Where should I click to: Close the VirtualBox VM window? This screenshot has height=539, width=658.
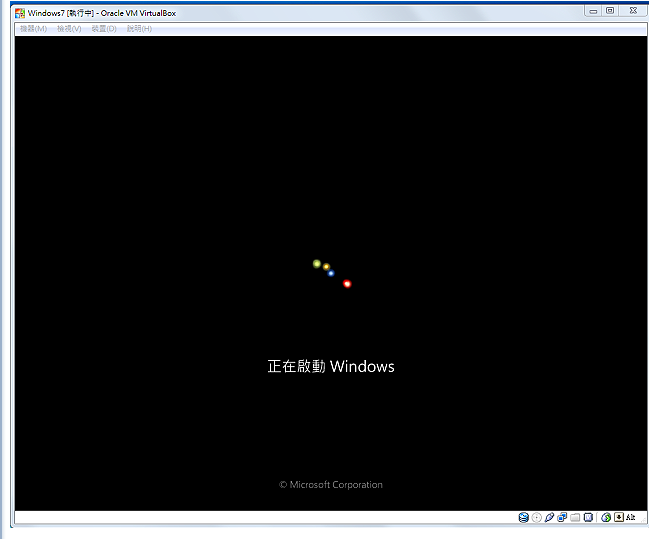click(633, 11)
